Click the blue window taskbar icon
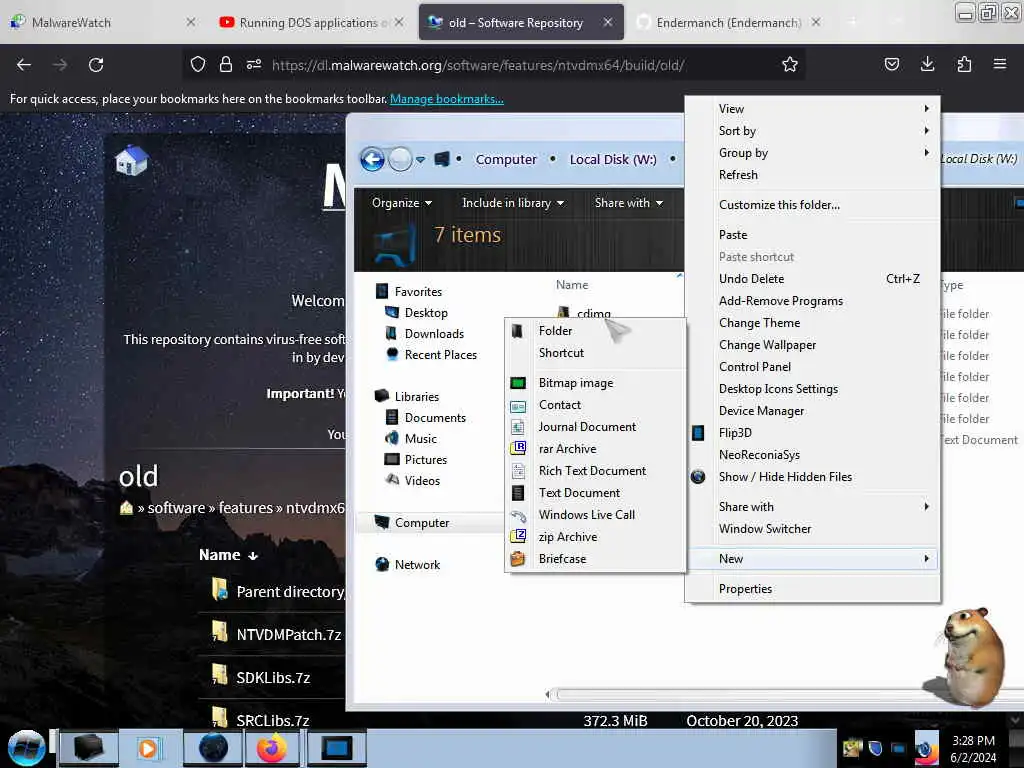The width and height of the screenshot is (1024, 768). point(337,748)
